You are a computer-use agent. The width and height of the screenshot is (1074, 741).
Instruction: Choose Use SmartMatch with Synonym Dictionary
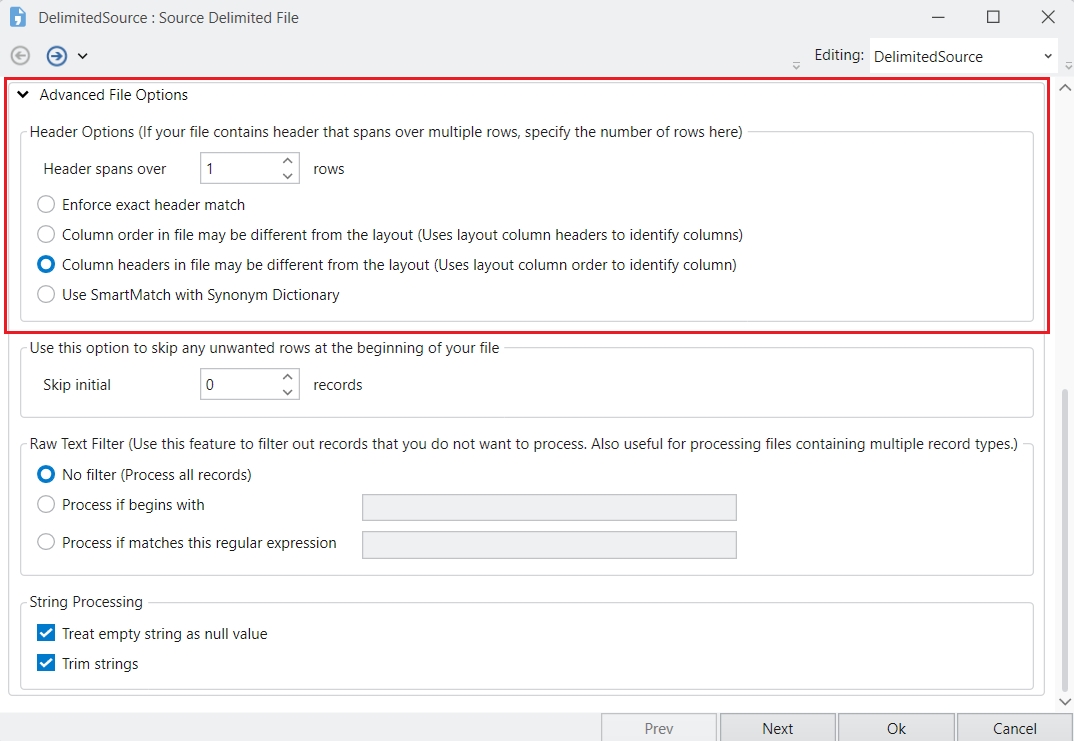(x=46, y=295)
